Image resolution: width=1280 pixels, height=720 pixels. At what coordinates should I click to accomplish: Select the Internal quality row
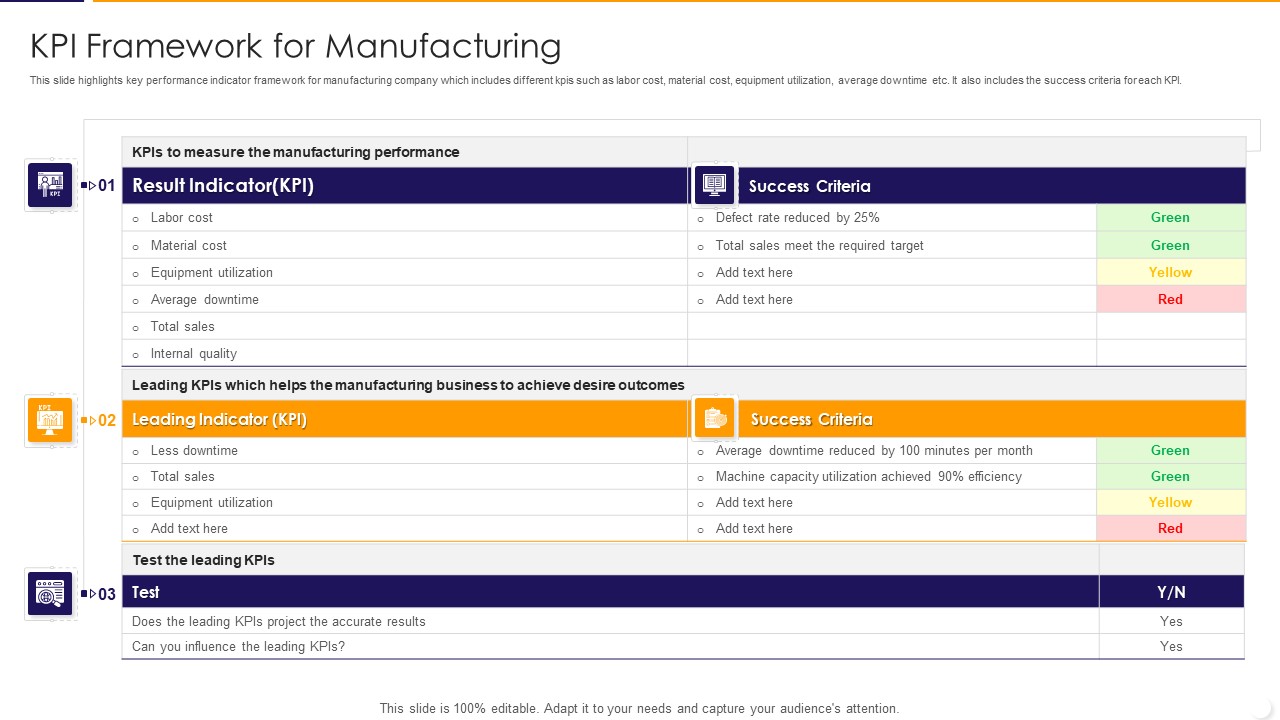(x=405, y=353)
